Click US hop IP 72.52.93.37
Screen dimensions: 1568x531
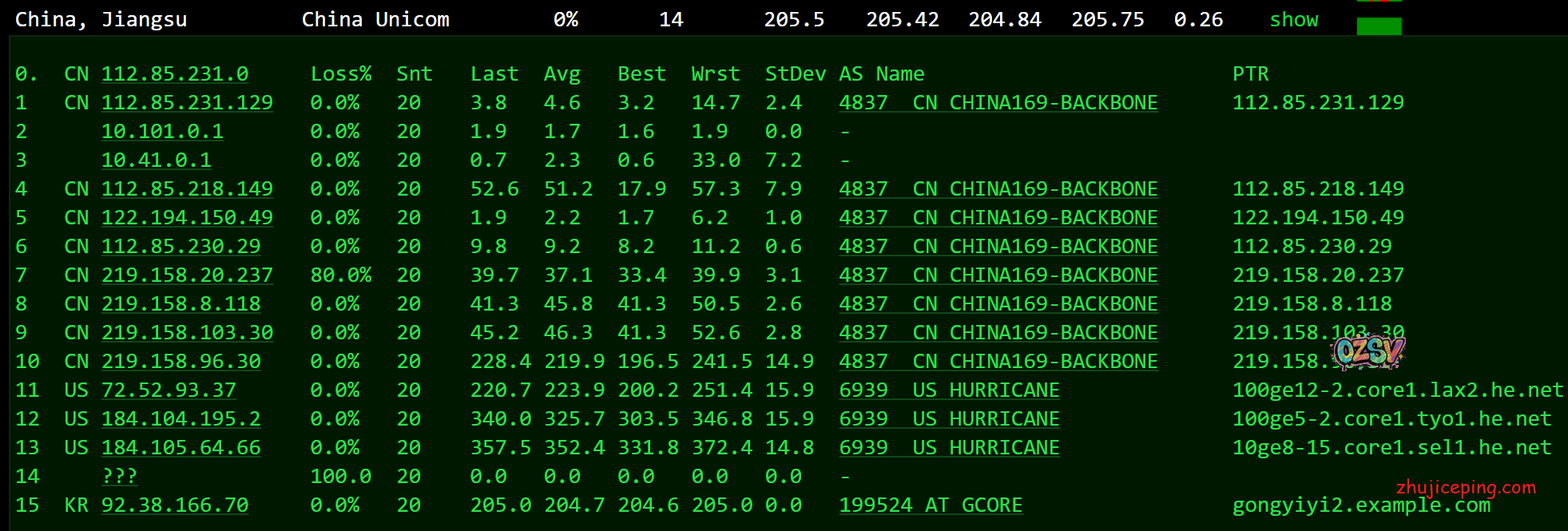coord(169,390)
